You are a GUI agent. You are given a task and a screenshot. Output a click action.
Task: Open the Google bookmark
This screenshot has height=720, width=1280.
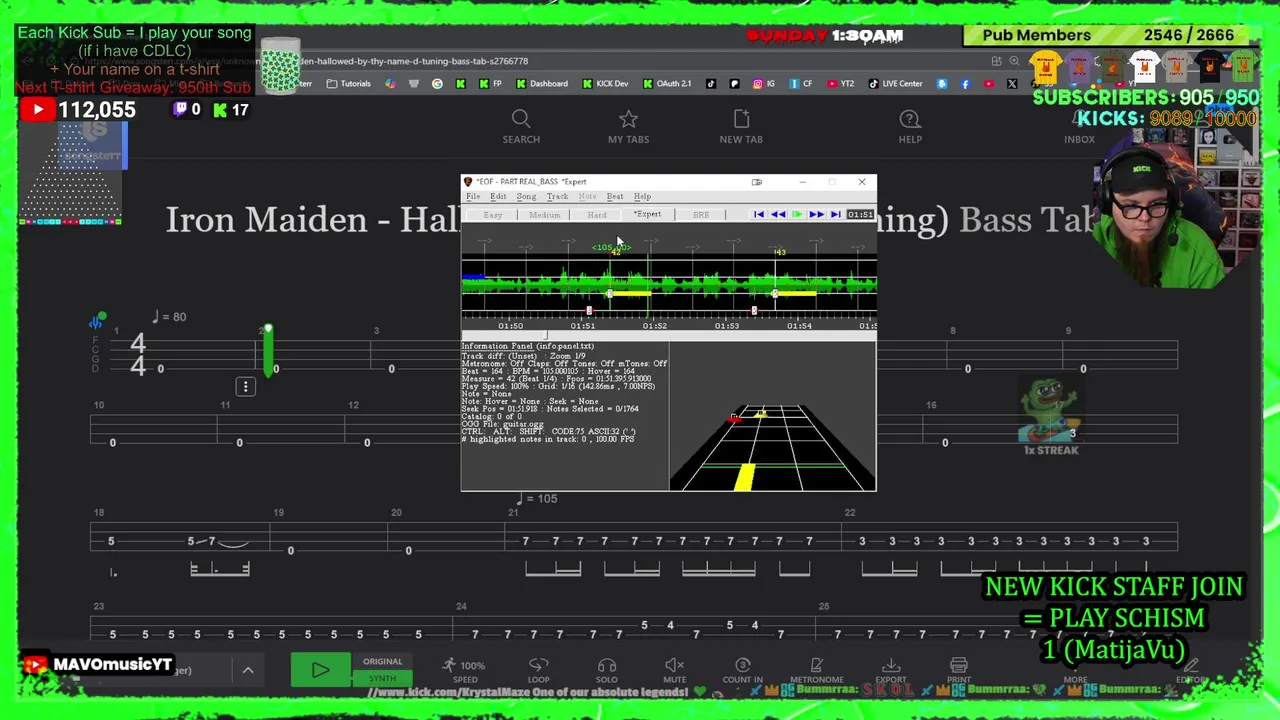(x=437, y=84)
